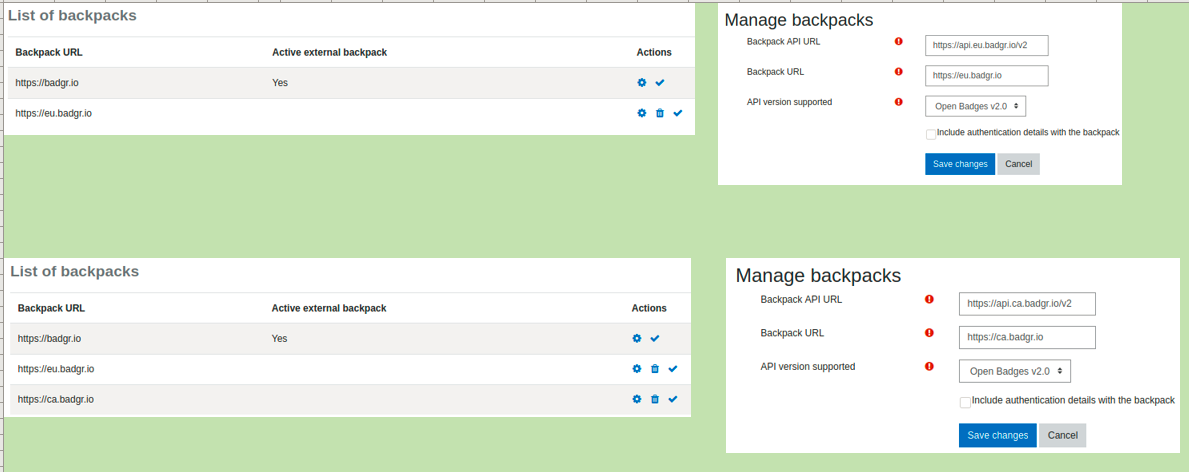Click Manage backpacks heading of eu.badgr form
Screen dimensions: 1189x472
799,20
